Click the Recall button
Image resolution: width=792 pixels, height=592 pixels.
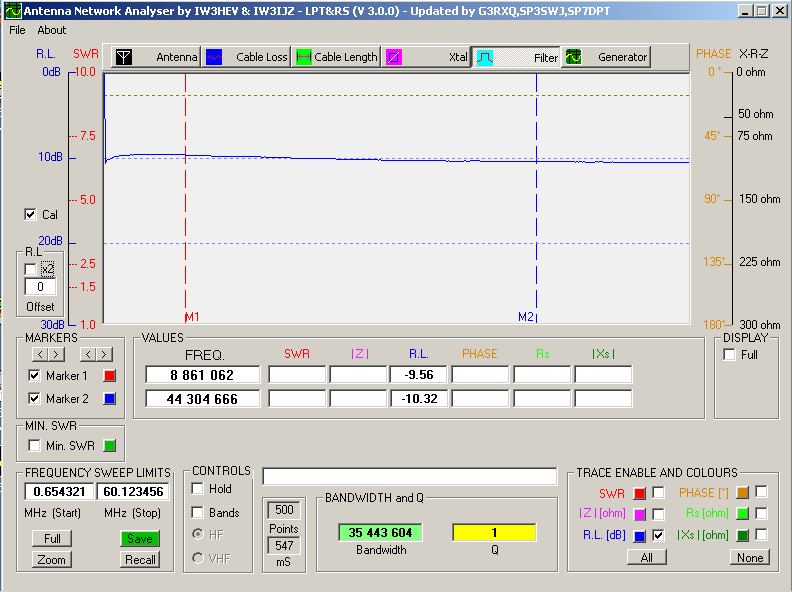tap(140, 560)
